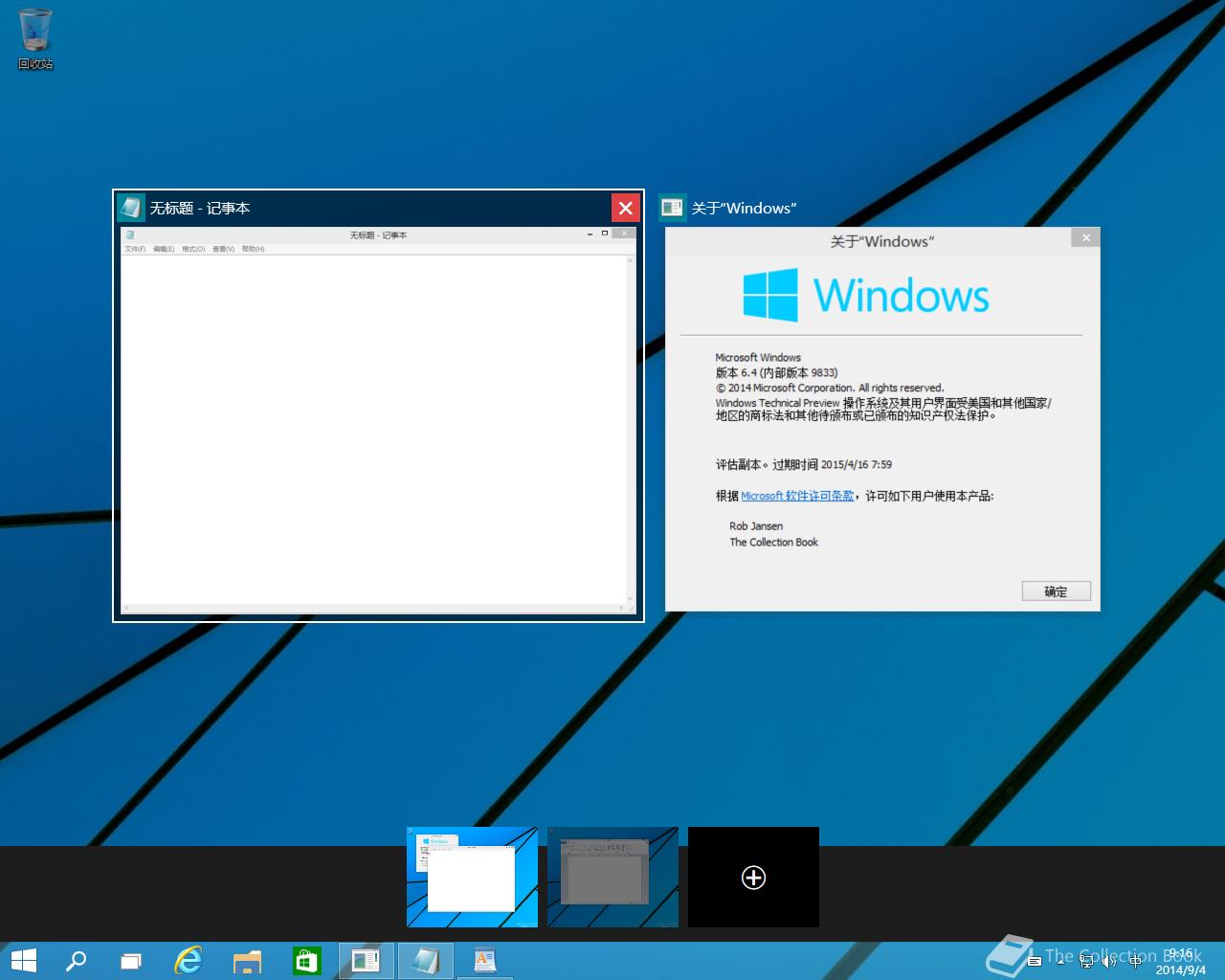Launch Internet Explorer from the taskbar
1225x980 pixels.
pos(189,961)
